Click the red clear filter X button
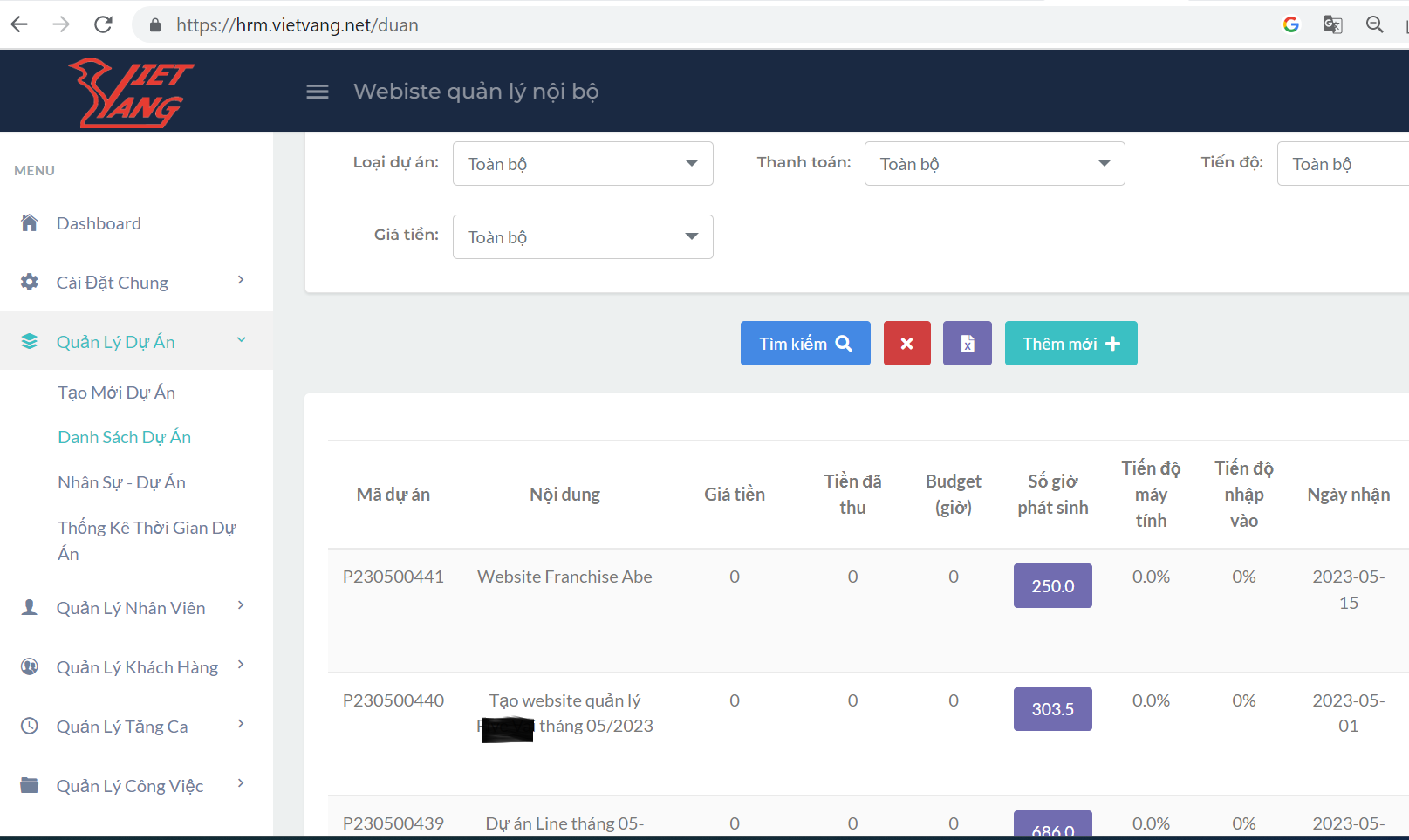Screen dimensions: 1409x840 pyautogui.click(x=906, y=344)
